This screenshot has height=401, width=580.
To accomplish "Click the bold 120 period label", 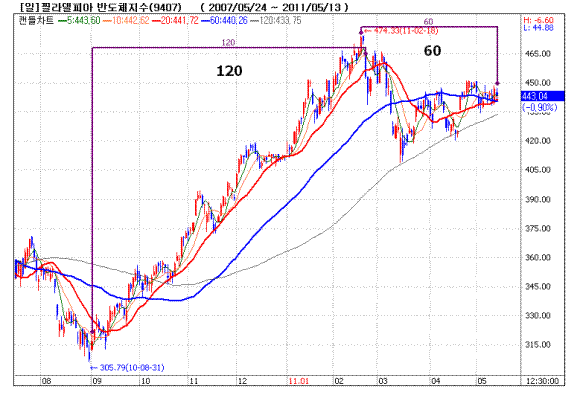I will [x=229, y=71].
